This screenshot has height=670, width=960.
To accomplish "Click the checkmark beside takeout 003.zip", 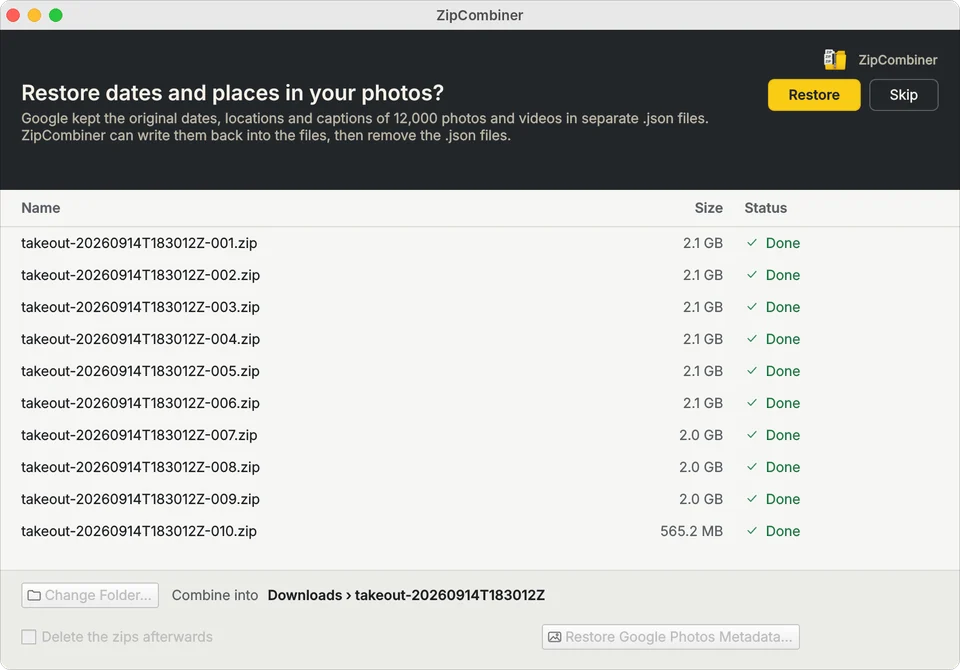I will 752,307.
